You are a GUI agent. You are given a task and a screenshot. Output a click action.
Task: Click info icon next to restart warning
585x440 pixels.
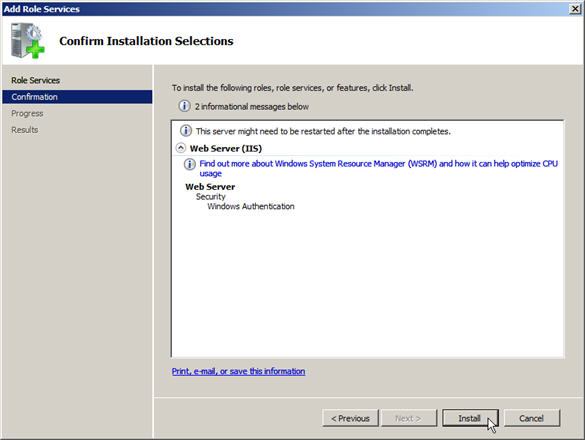[186, 131]
